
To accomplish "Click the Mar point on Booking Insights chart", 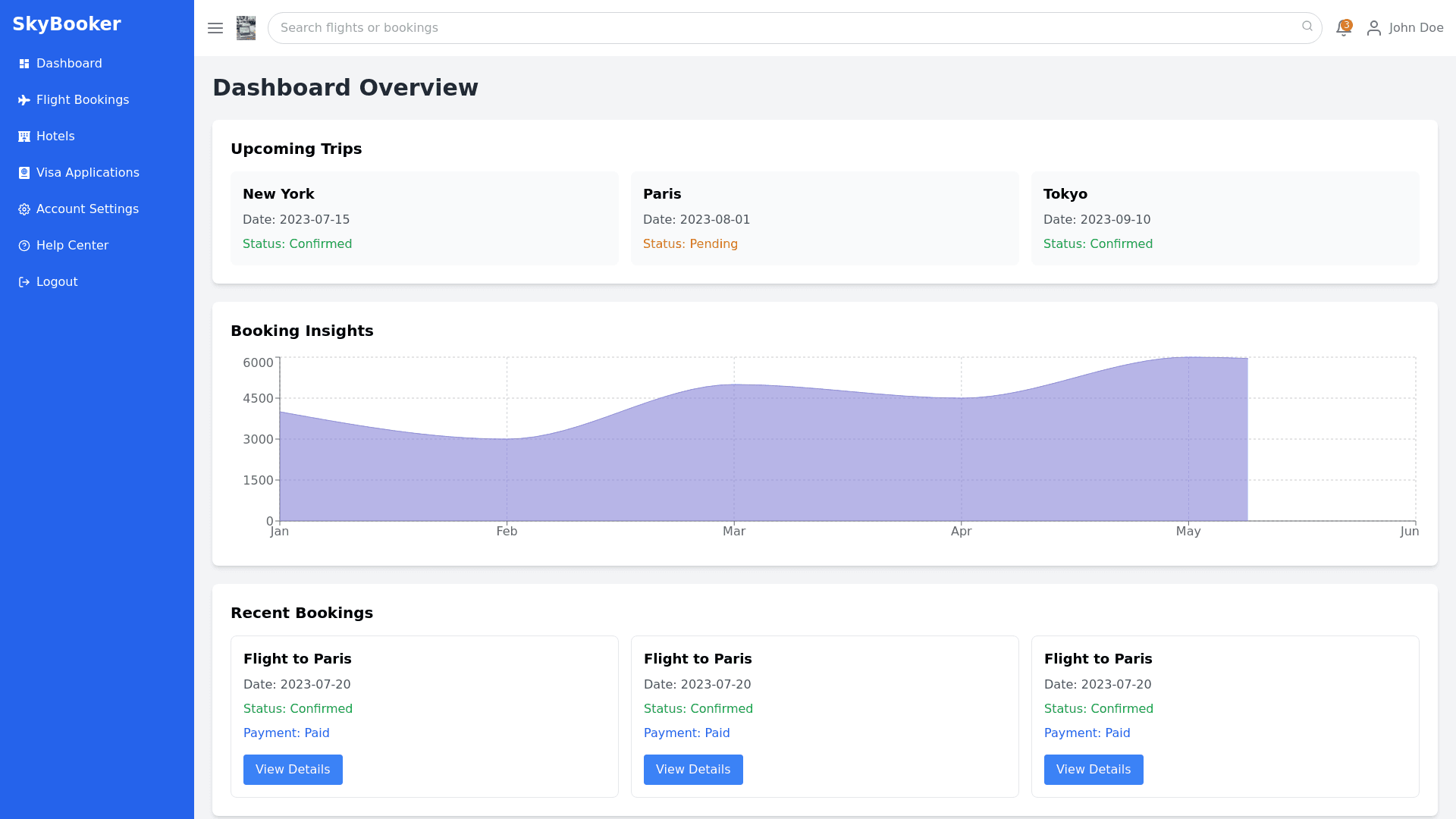I will (734, 385).
